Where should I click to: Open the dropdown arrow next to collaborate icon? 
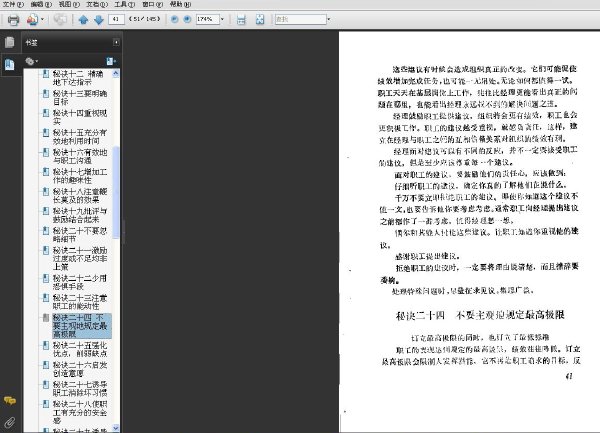42,19
